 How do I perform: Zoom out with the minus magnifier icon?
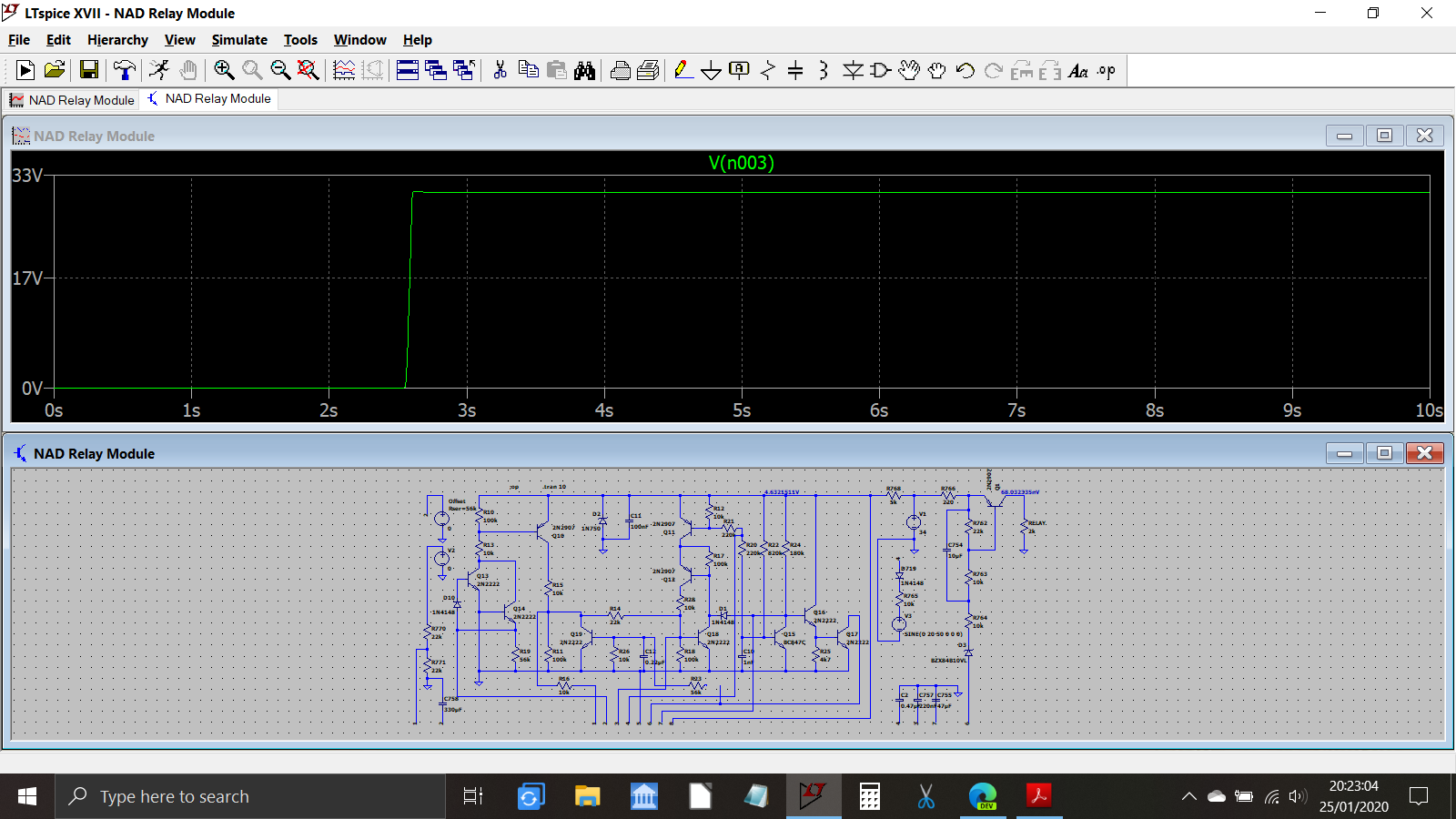(x=280, y=70)
